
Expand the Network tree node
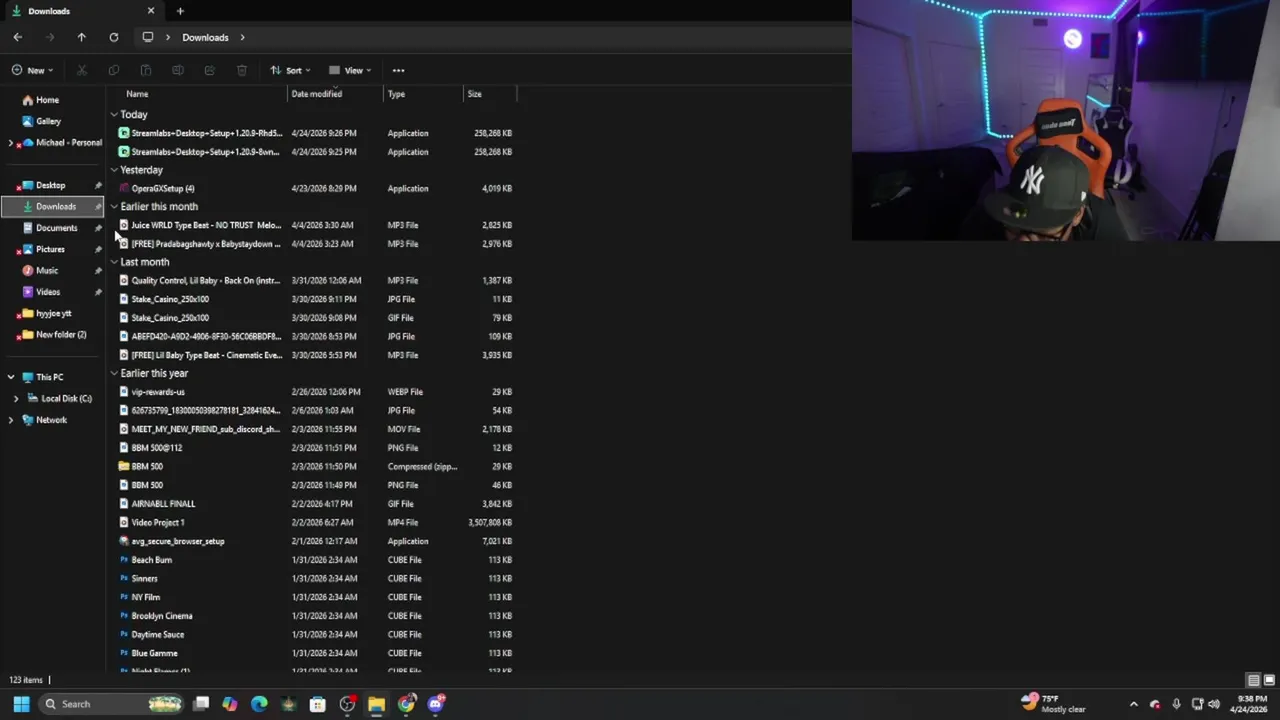[x=11, y=420]
